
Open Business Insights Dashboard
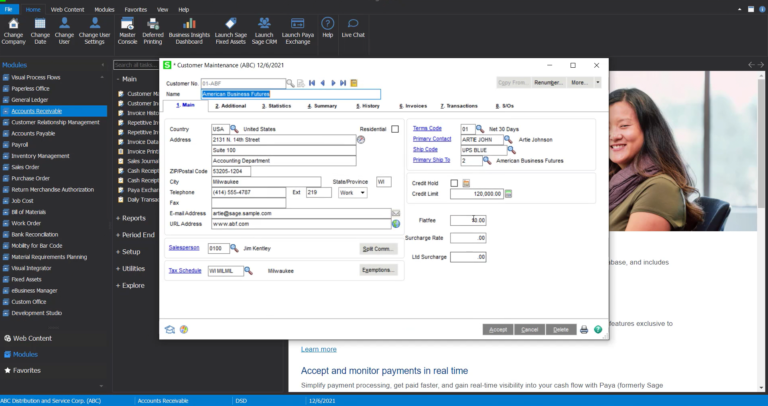190,30
